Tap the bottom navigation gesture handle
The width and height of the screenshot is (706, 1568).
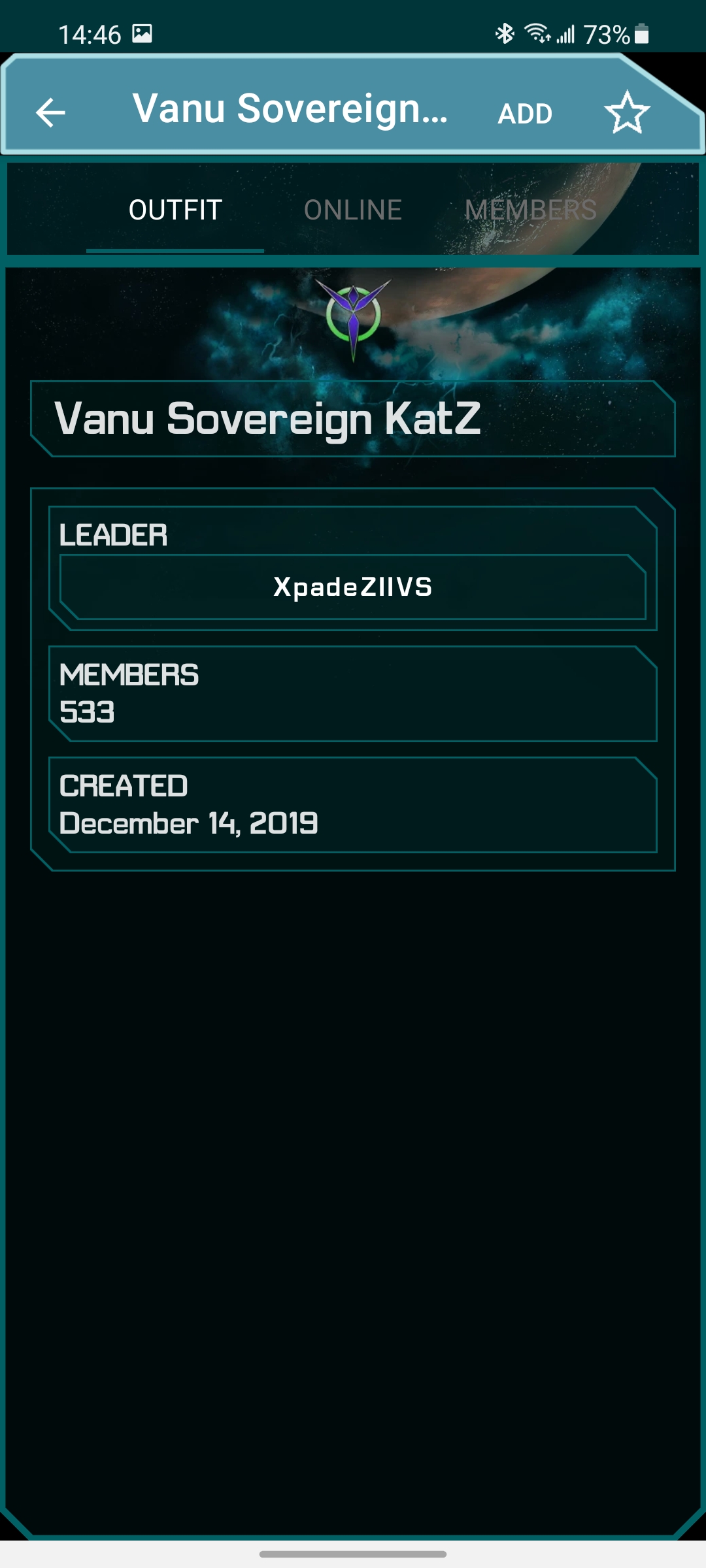click(x=353, y=1554)
